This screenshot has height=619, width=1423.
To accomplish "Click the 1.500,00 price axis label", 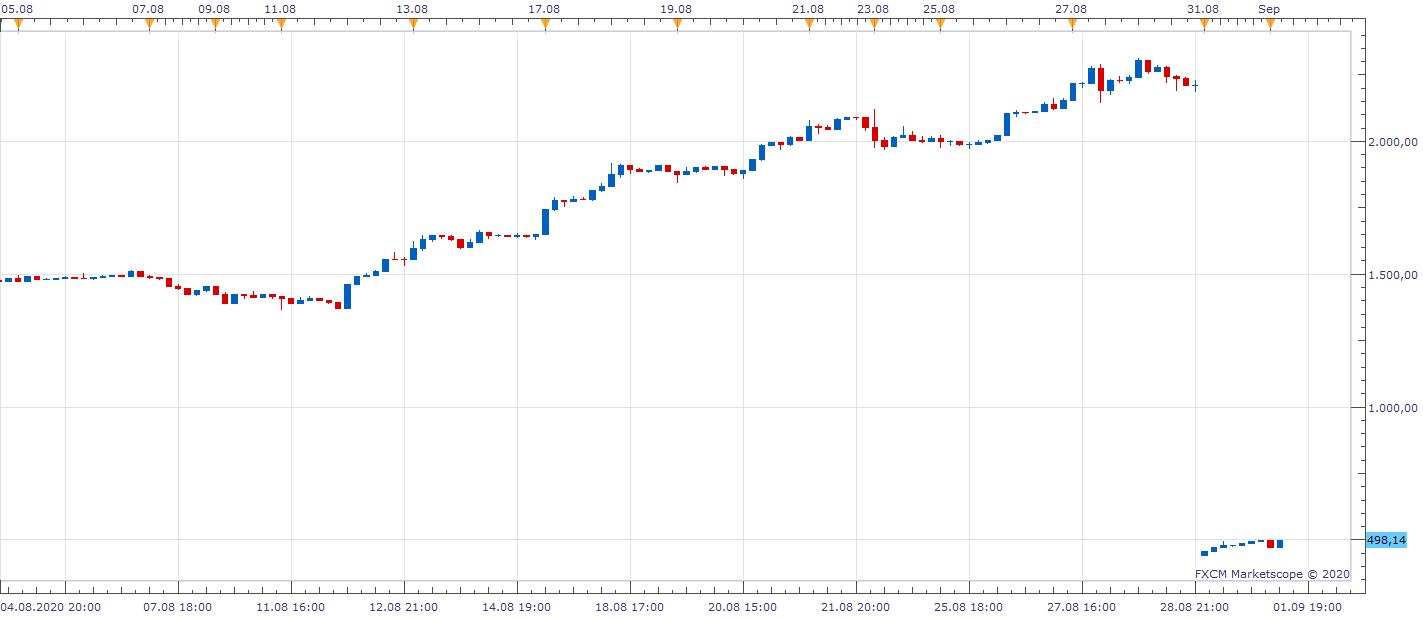I will [1392, 275].
